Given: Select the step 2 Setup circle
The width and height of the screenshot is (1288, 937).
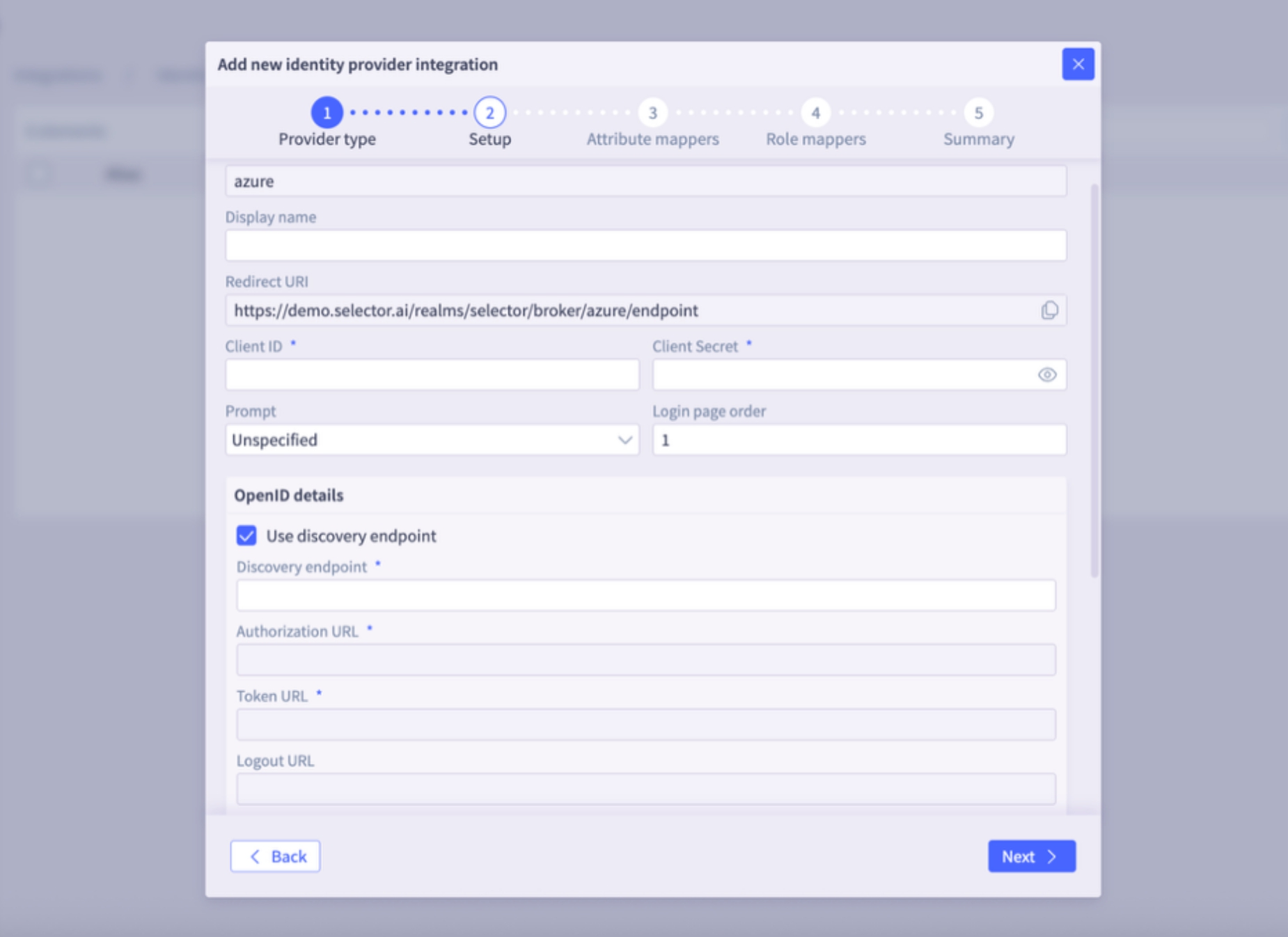Looking at the screenshot, I should point(489,111).
